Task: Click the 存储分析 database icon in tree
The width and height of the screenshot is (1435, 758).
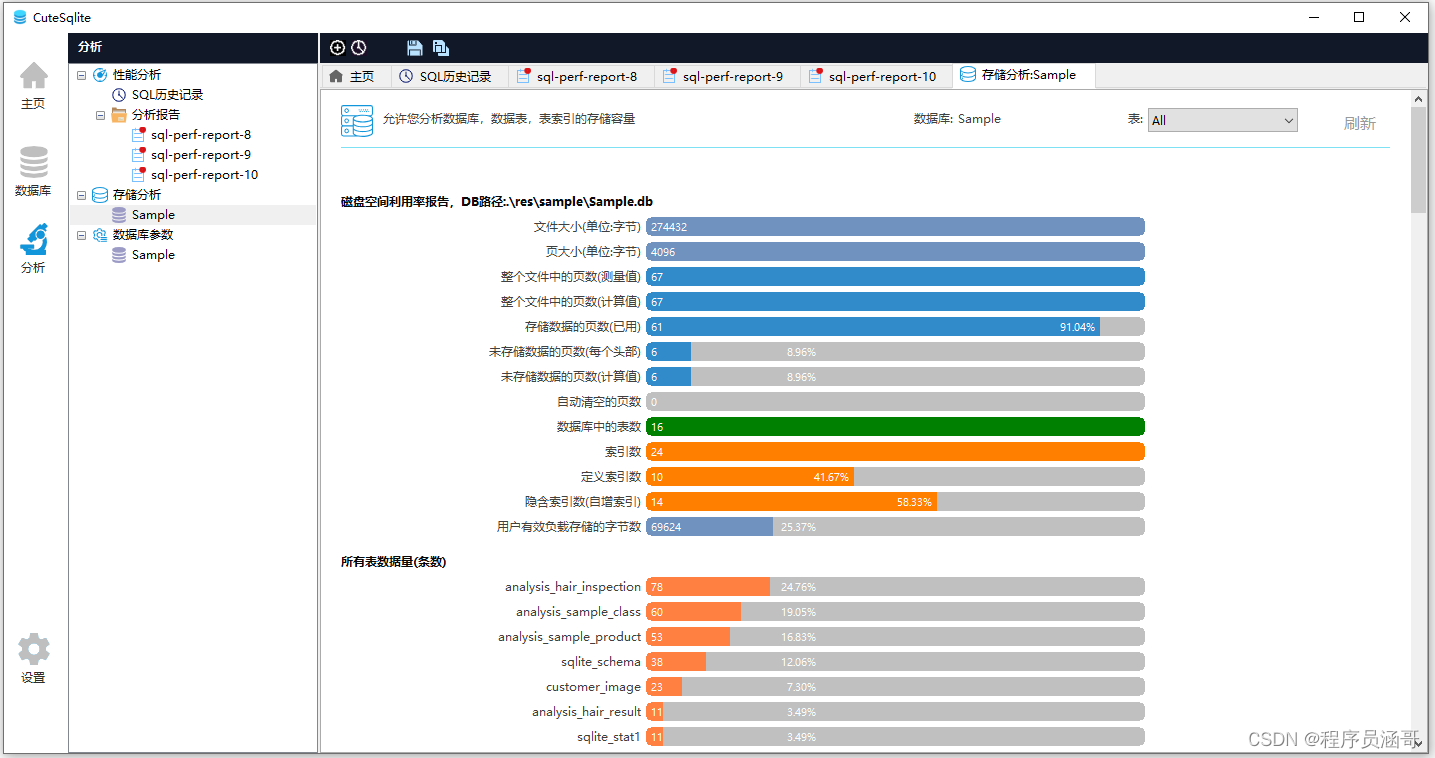Action: point(100,195)
